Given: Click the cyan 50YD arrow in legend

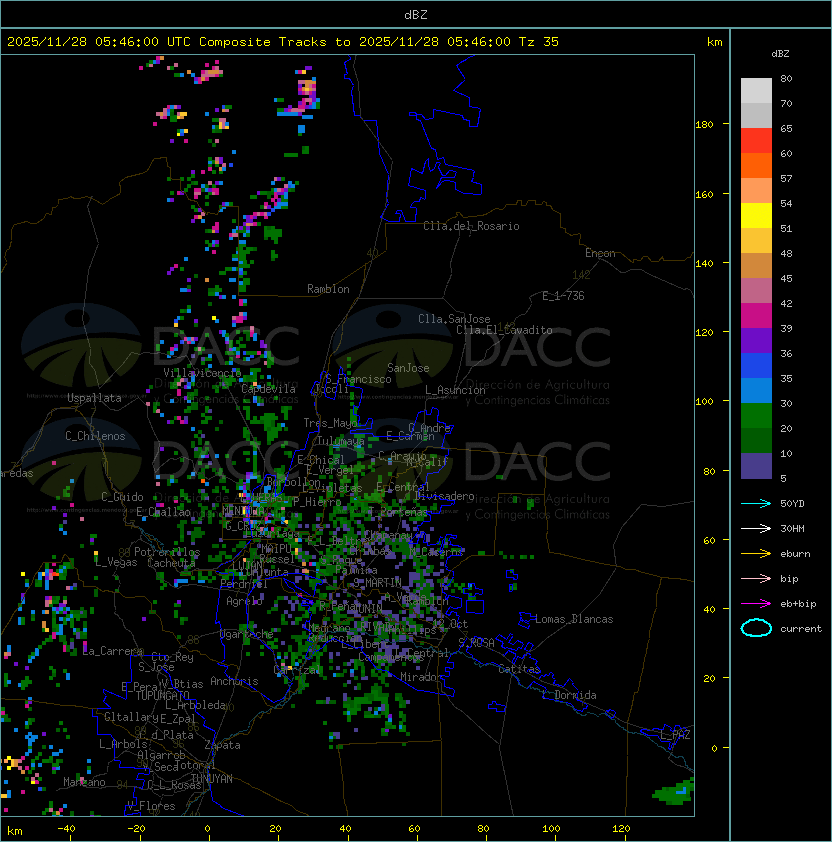Looking at the screenshot, I should [756, 503].
